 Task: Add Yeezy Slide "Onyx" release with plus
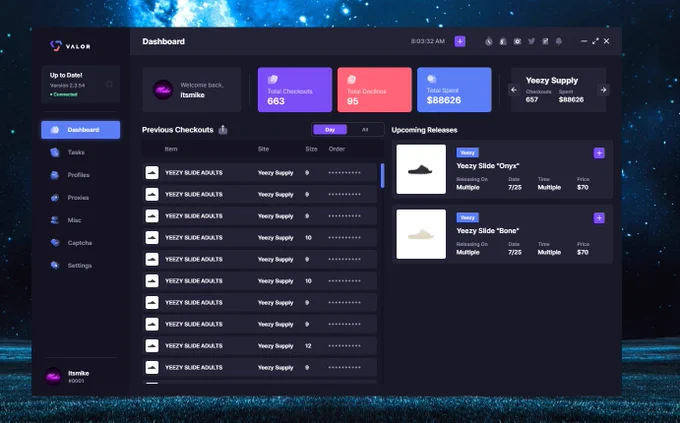599,153
